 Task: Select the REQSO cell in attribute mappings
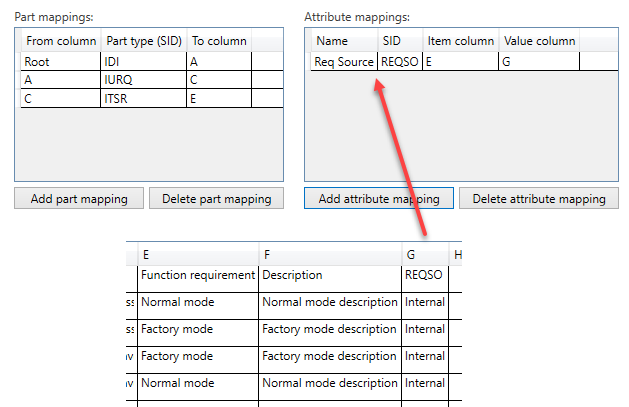pyautogui.click(x=400, y=62)
